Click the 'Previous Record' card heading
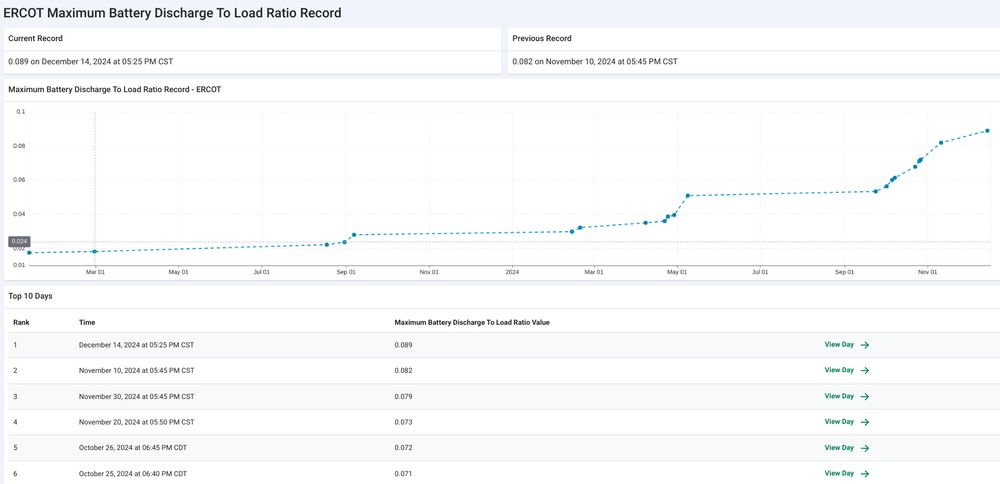 tap(542, 38)
